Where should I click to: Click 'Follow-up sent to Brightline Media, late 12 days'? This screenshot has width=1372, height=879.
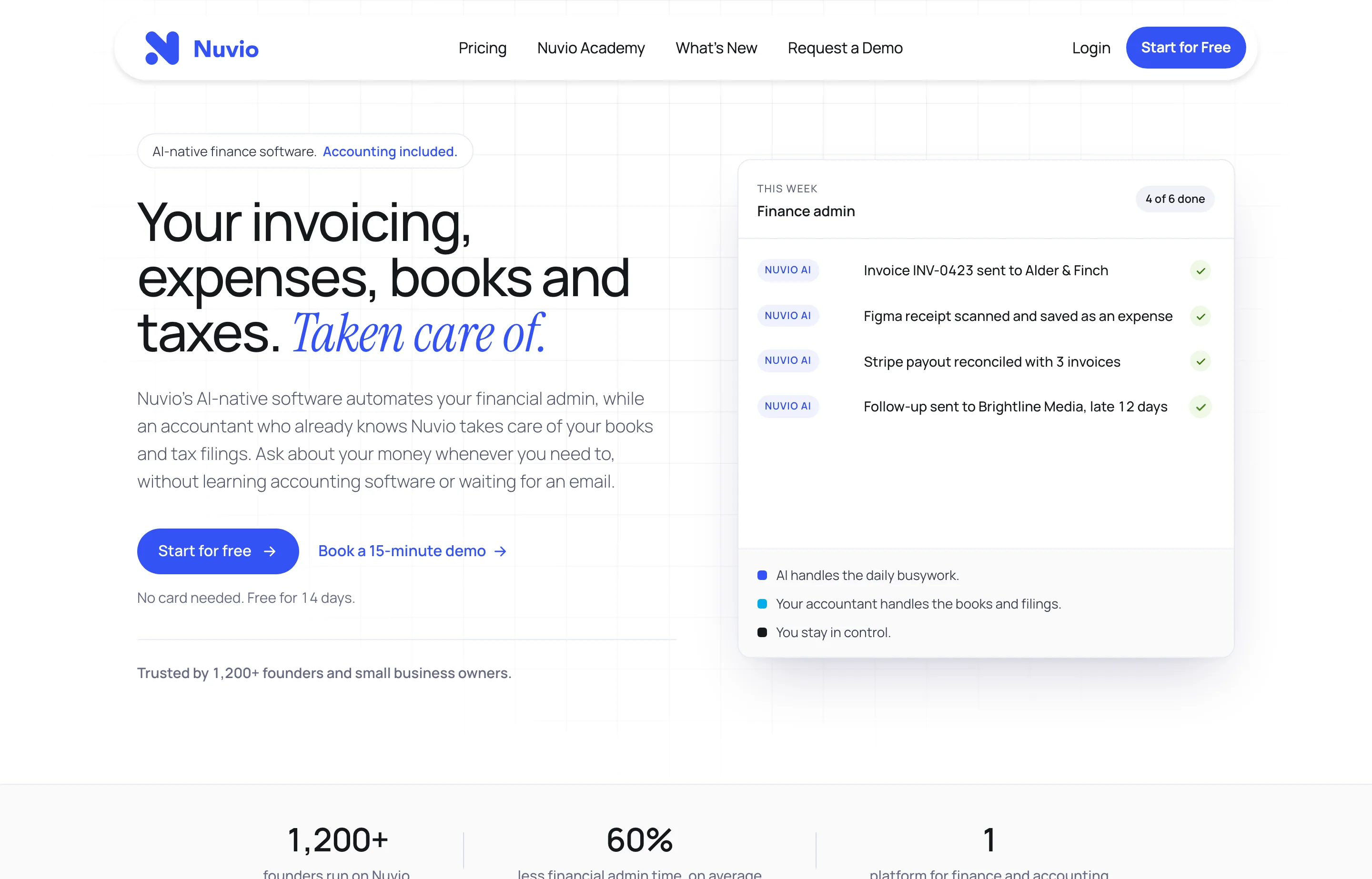[x=1015, y=407]
